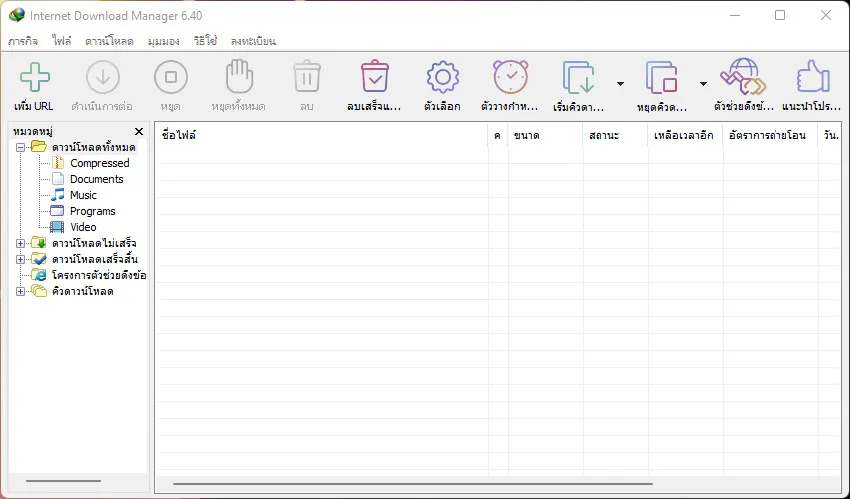Open the ภารกิจ menu
850x499 pixels.
point(23,41)
